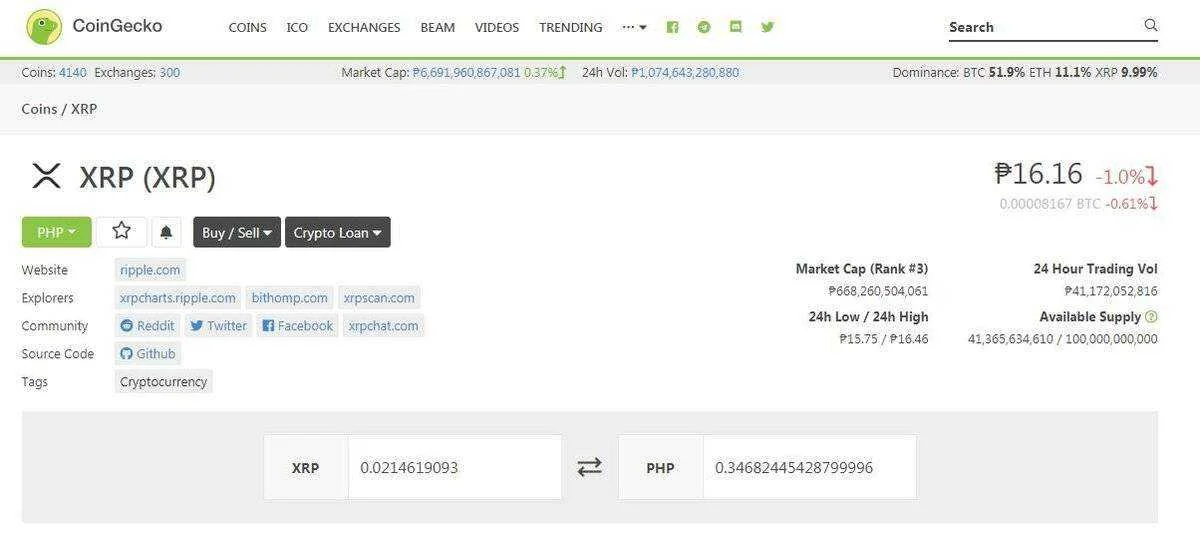
Task: Click the available supply figure 41,365,634,610
Action: click(x=1010, y=339)
